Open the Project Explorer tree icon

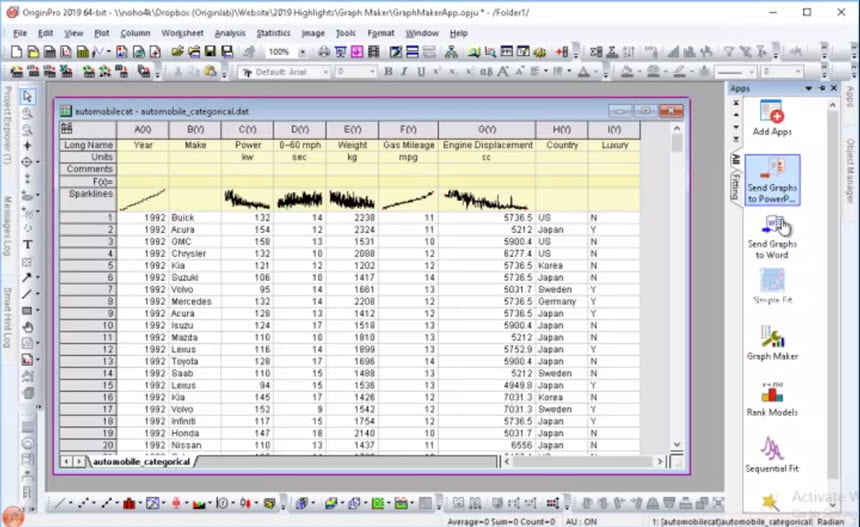(451, 52)
